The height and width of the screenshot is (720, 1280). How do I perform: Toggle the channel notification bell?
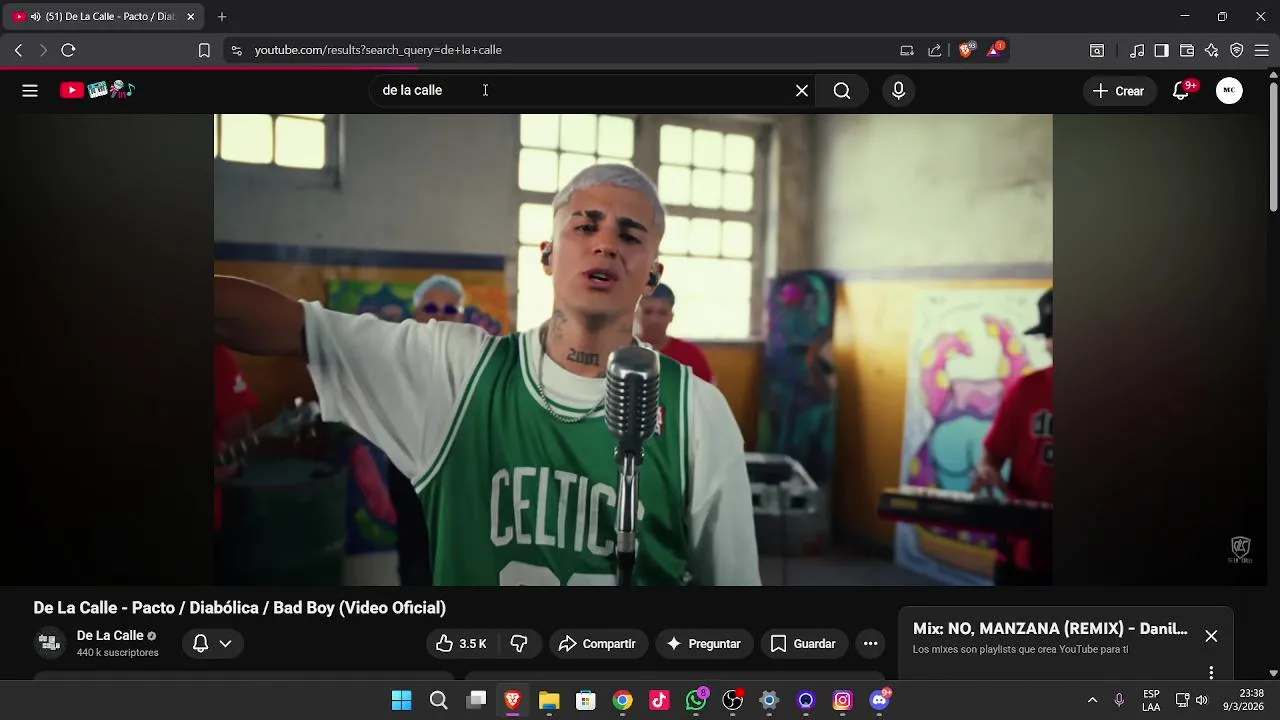pyautogui.click(x=200, y=644)
